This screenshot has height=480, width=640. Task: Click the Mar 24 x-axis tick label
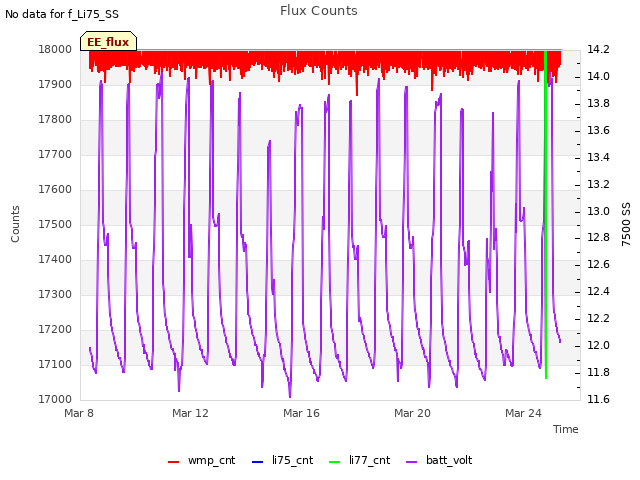tap(523, 413)
